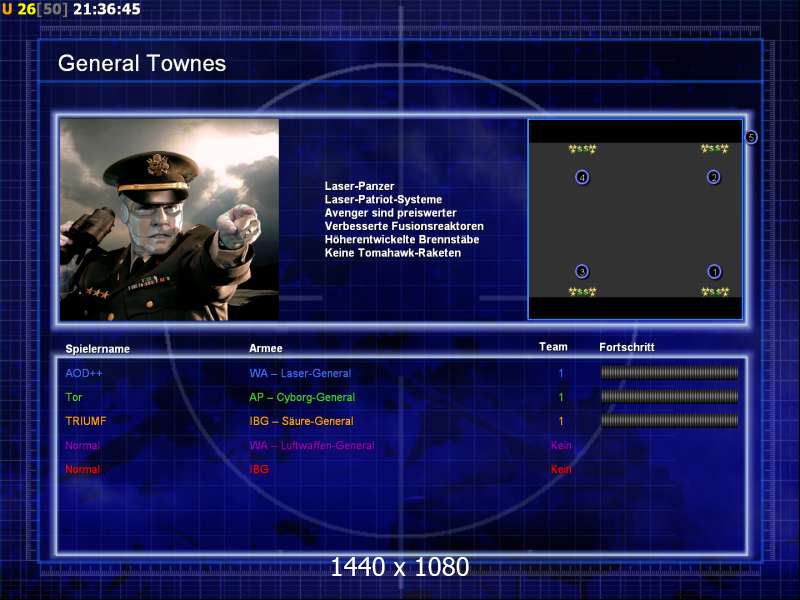The width and height of the screenshot is (800, 600).
Task: Click the Laser-Panzer ability line
Action: tap(359, 186)
